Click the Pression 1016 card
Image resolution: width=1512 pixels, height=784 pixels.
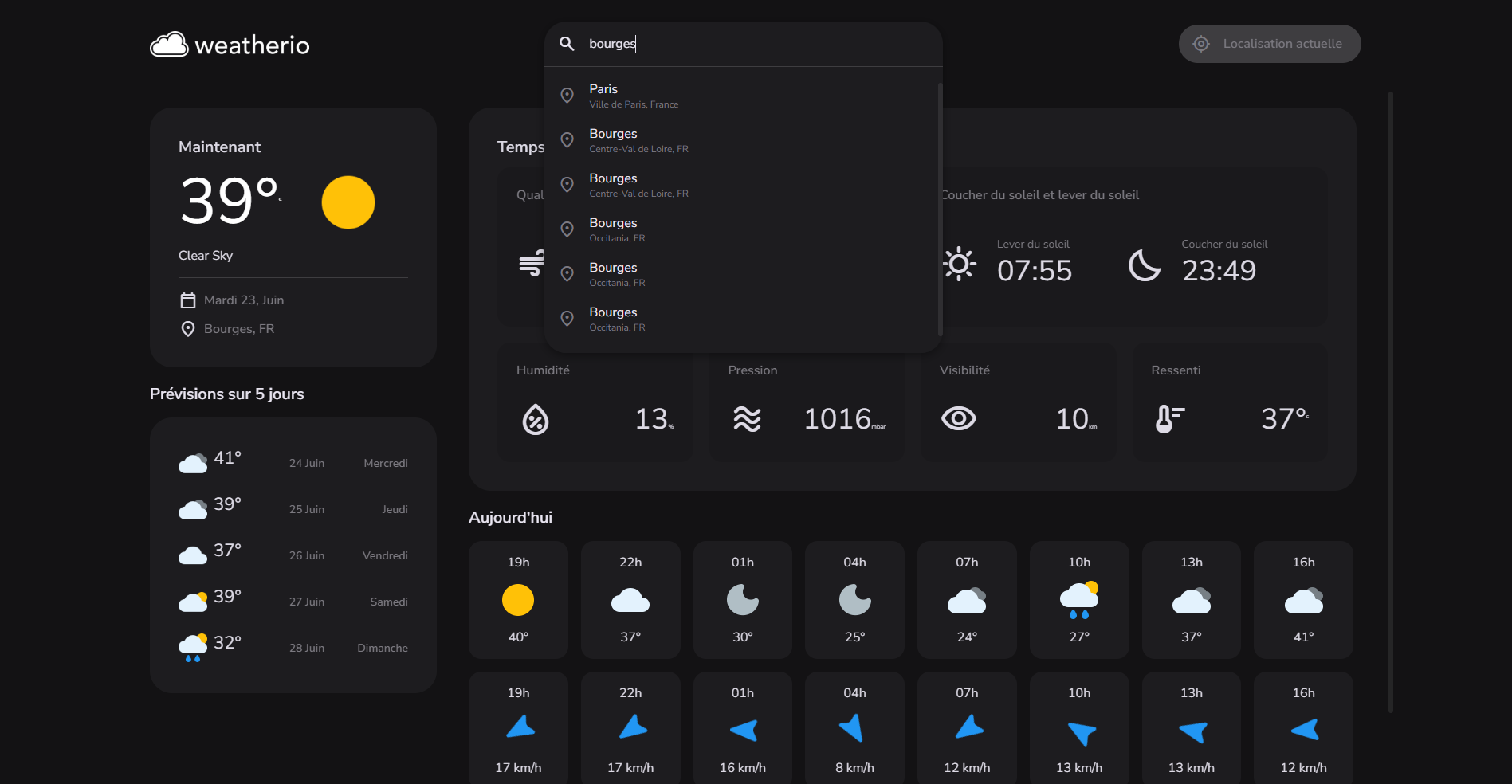(x=807, y=402)
